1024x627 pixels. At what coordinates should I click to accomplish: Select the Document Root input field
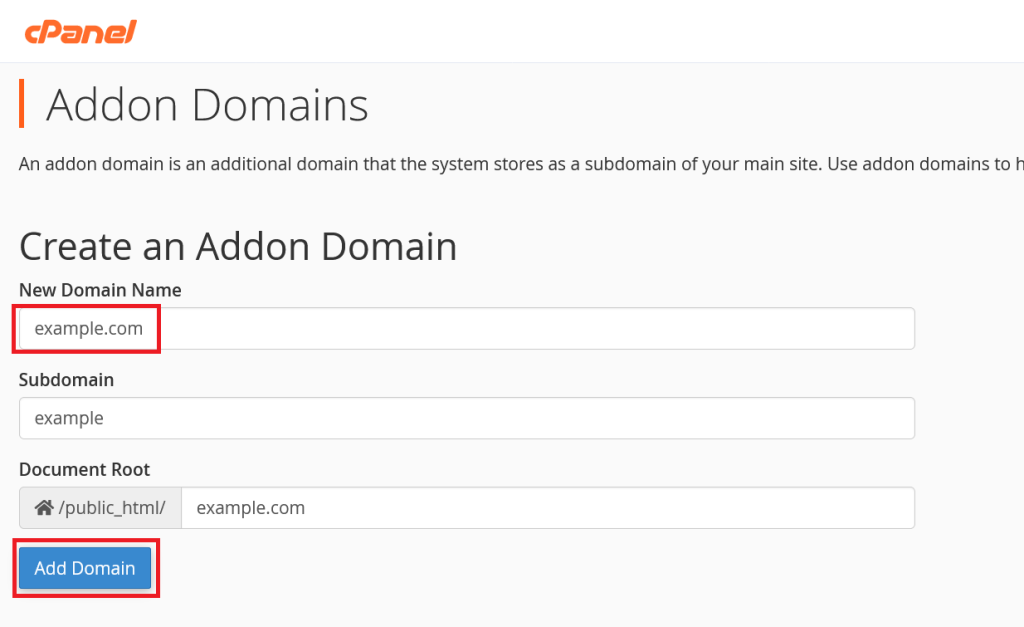pyautogui.click(x=546, y=508)
